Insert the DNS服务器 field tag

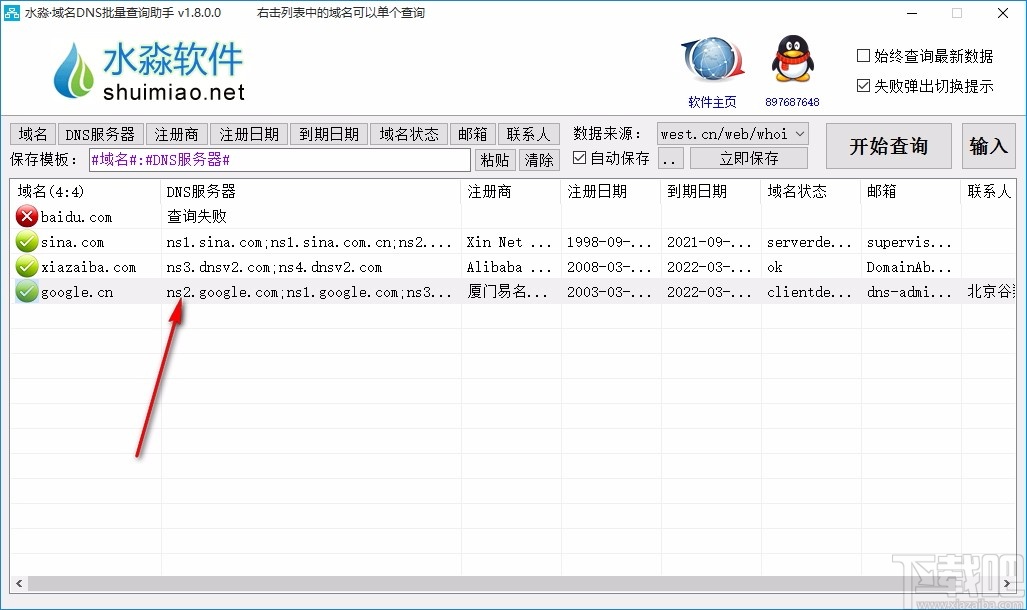click(x=99, y=133)
